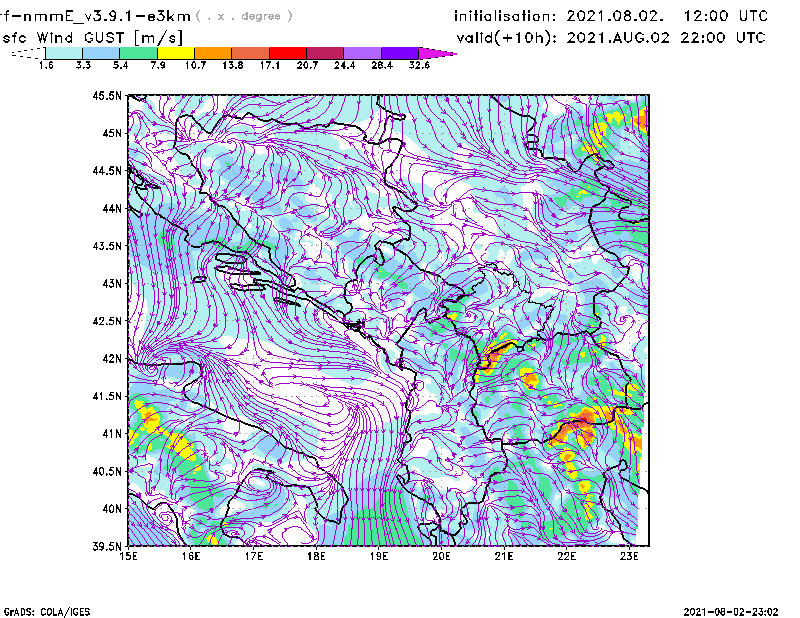Click the 19E longitude label
800x618 pixels.
coord(379,556)
